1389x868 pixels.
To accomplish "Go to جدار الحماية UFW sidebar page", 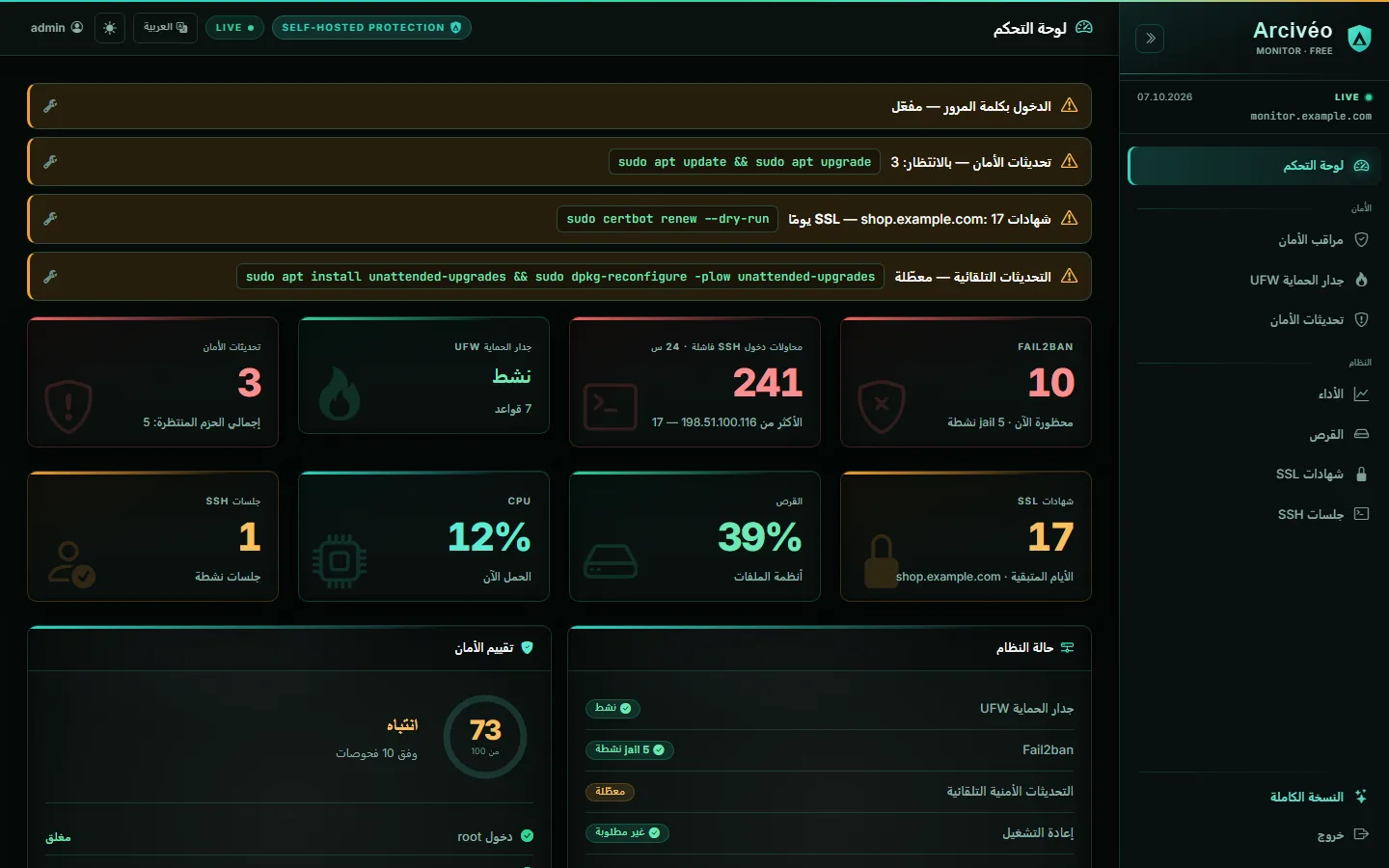I will 1254,280.
